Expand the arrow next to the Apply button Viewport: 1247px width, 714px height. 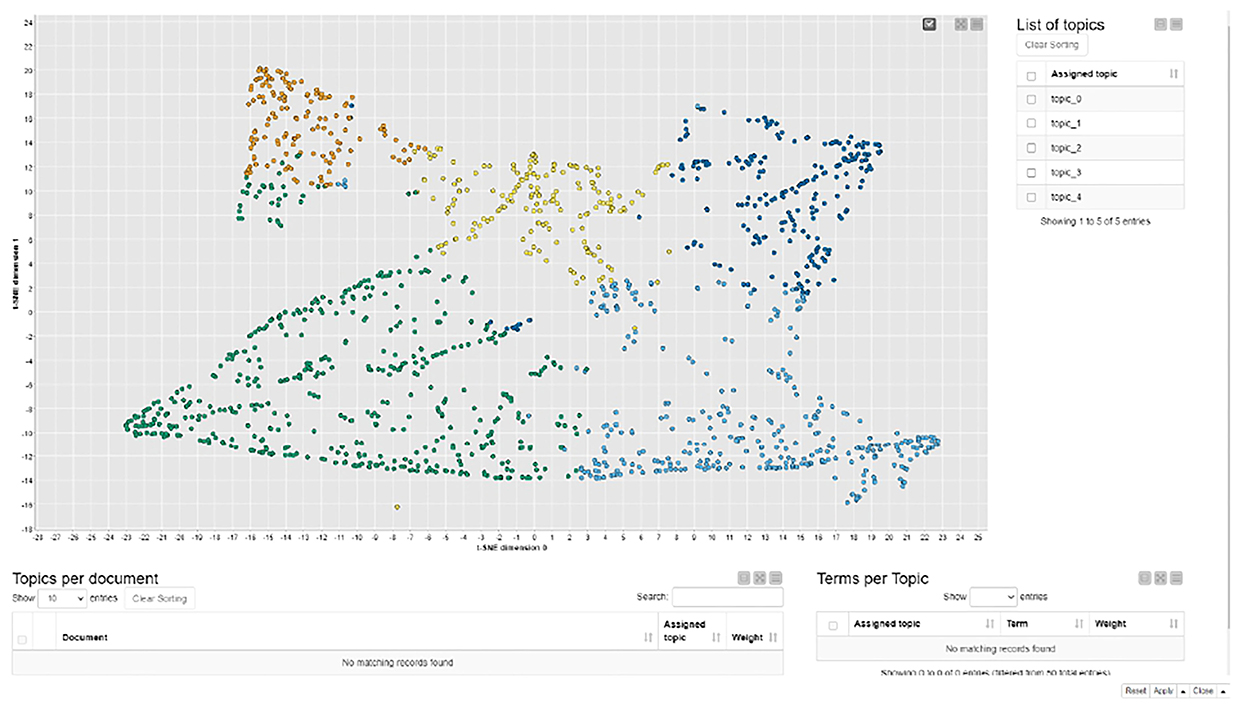(1183, 691)
